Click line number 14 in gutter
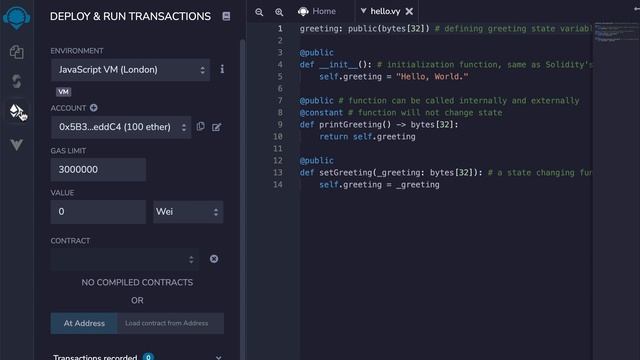 (278, 184)
